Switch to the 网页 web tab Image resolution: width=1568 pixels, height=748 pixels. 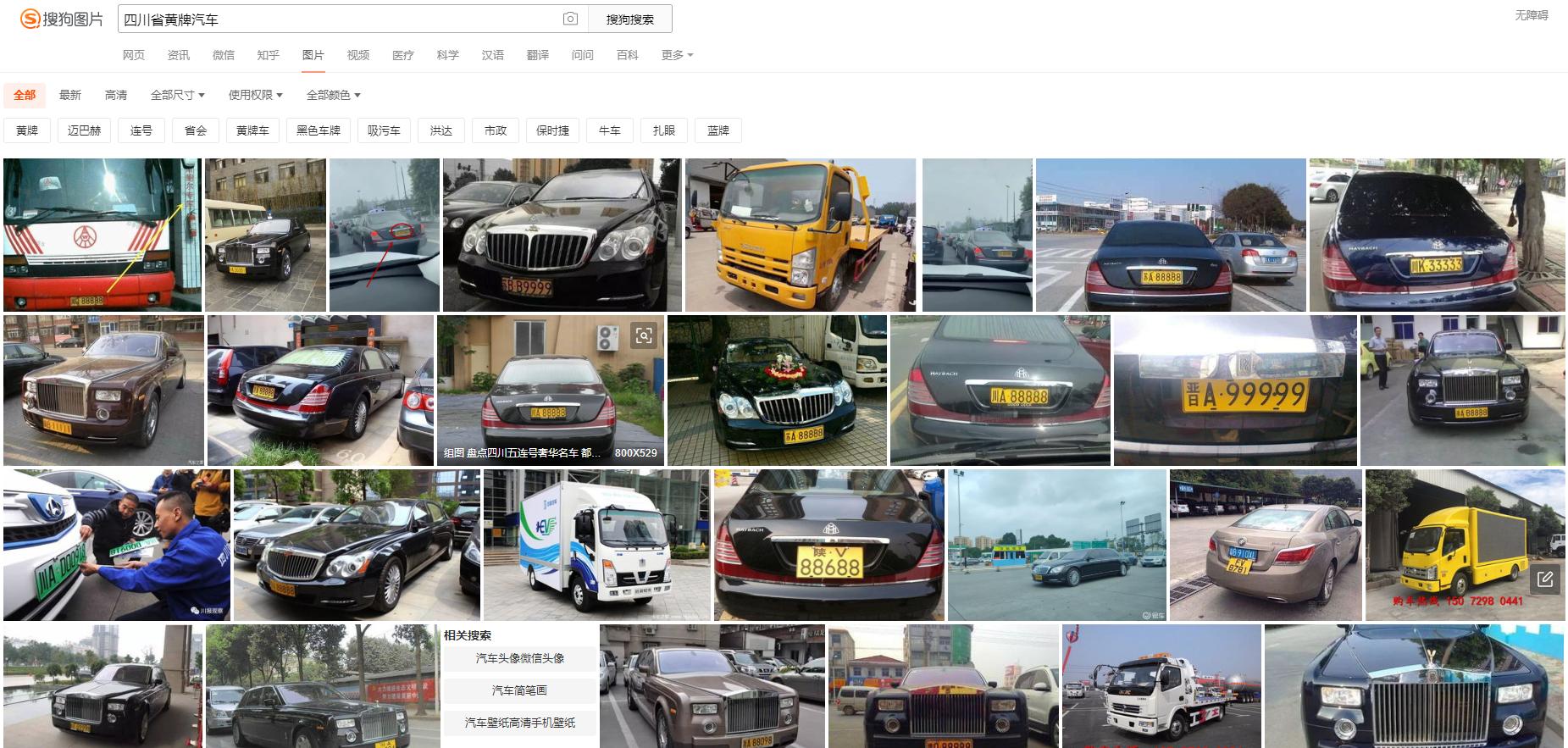point(133,55)
